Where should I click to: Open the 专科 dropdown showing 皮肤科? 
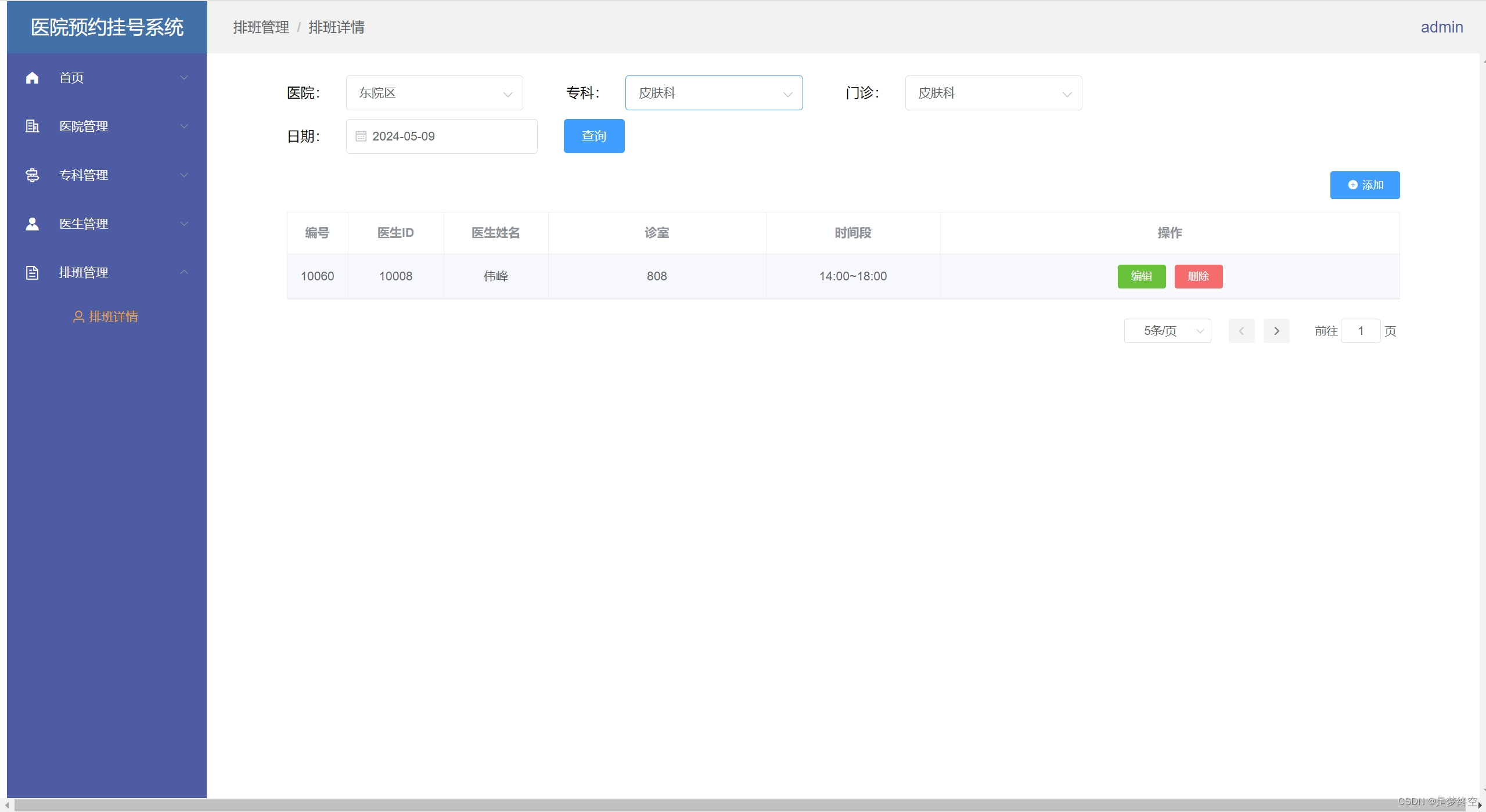point(714,93)
